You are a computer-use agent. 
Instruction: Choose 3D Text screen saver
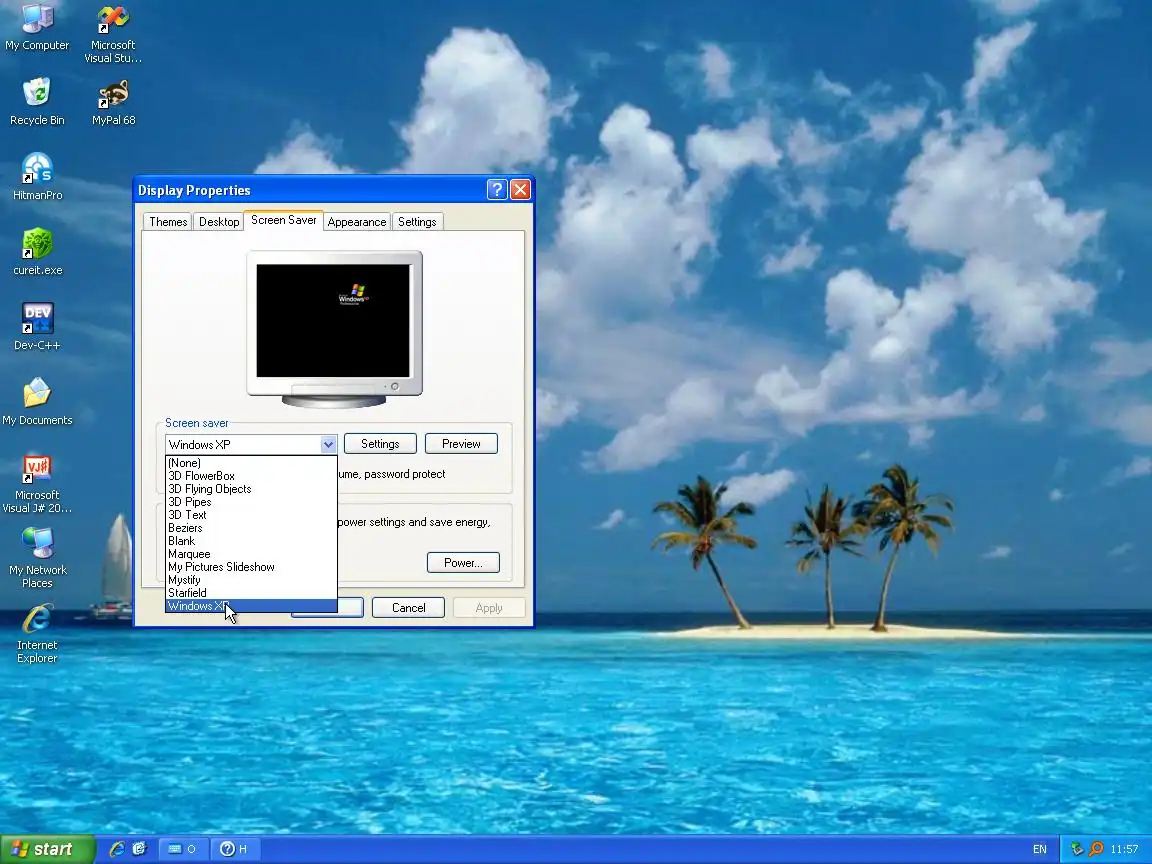251,515
